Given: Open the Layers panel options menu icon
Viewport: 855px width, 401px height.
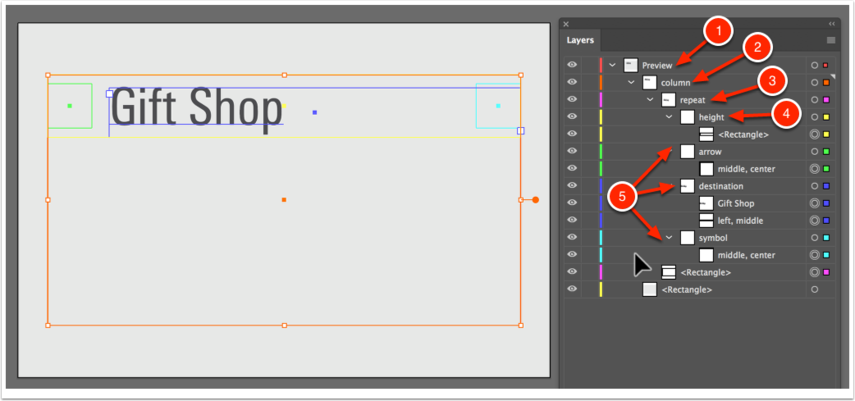Looking at the screenshot, I should 830,40.
